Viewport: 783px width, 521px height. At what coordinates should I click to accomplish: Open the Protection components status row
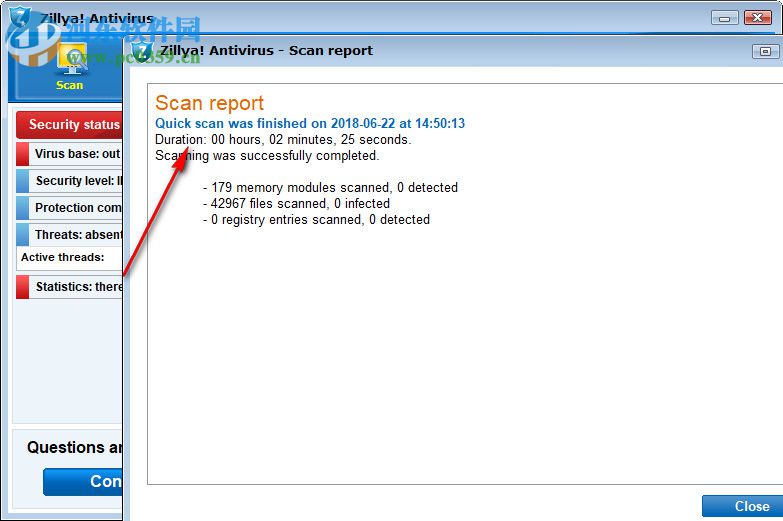pyautogui.click(x=69, y=208)
